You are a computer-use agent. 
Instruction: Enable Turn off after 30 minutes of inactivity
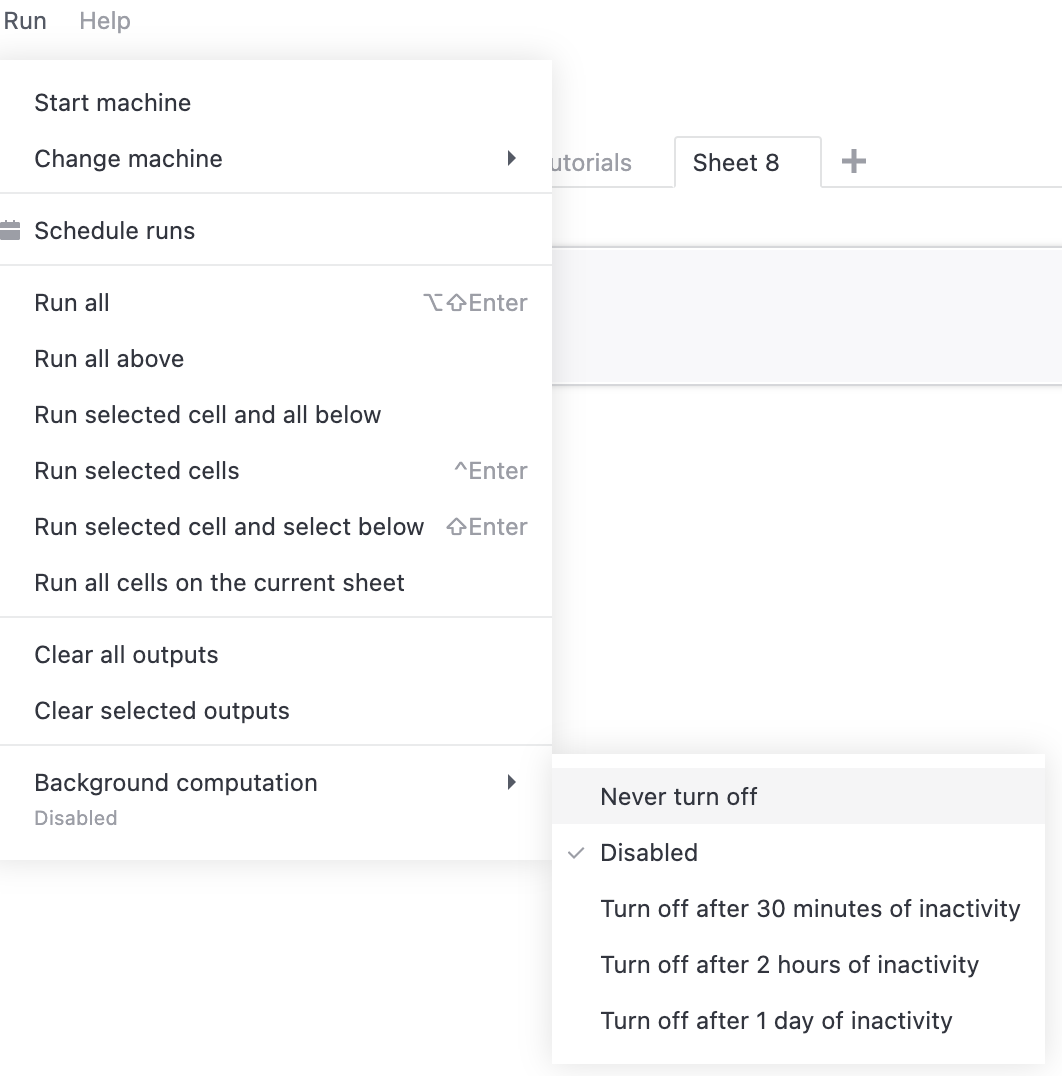coord(810,909)
